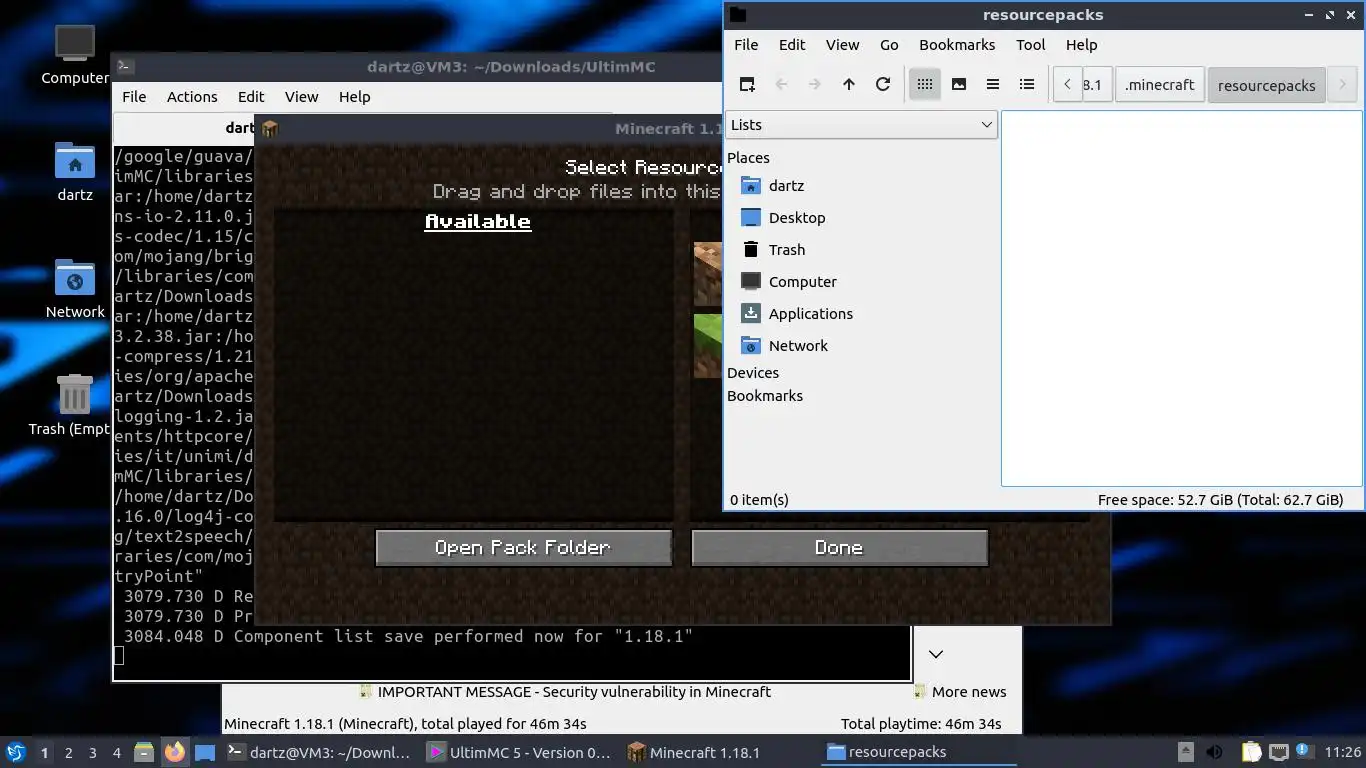Switch to compact list view
Image resolution: width=1366 pixels, height=768 pixels.
[993, 85]
